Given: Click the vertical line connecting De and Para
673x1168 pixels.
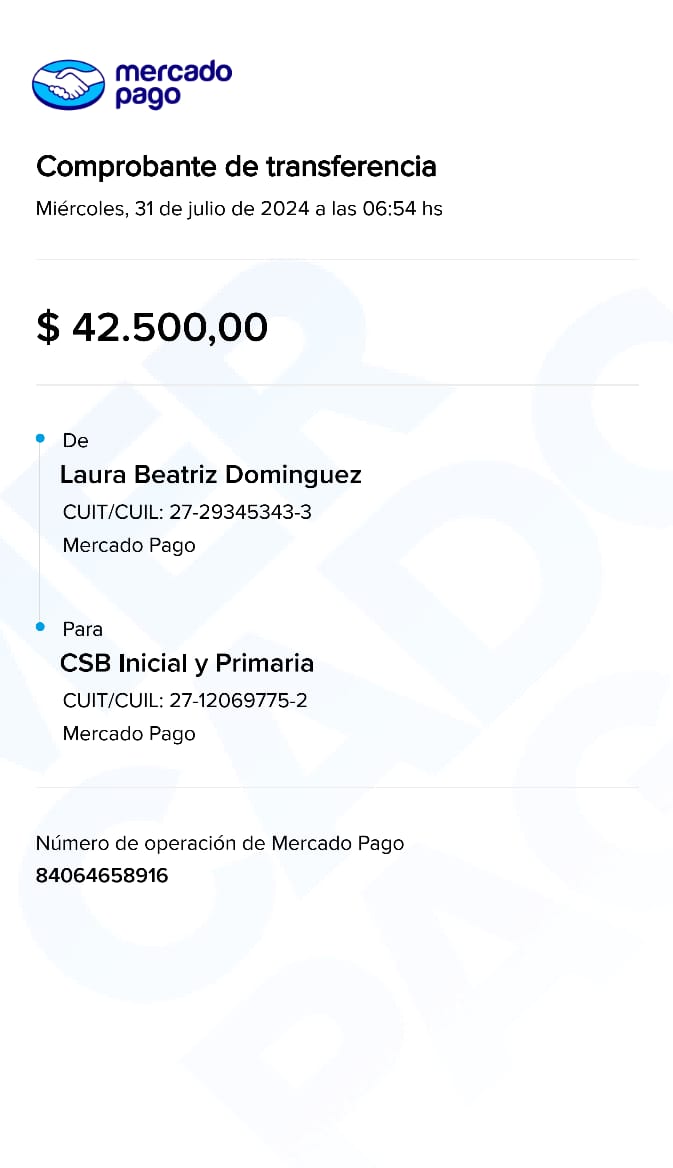Looking at the screenshot, I should click(40, 533).
